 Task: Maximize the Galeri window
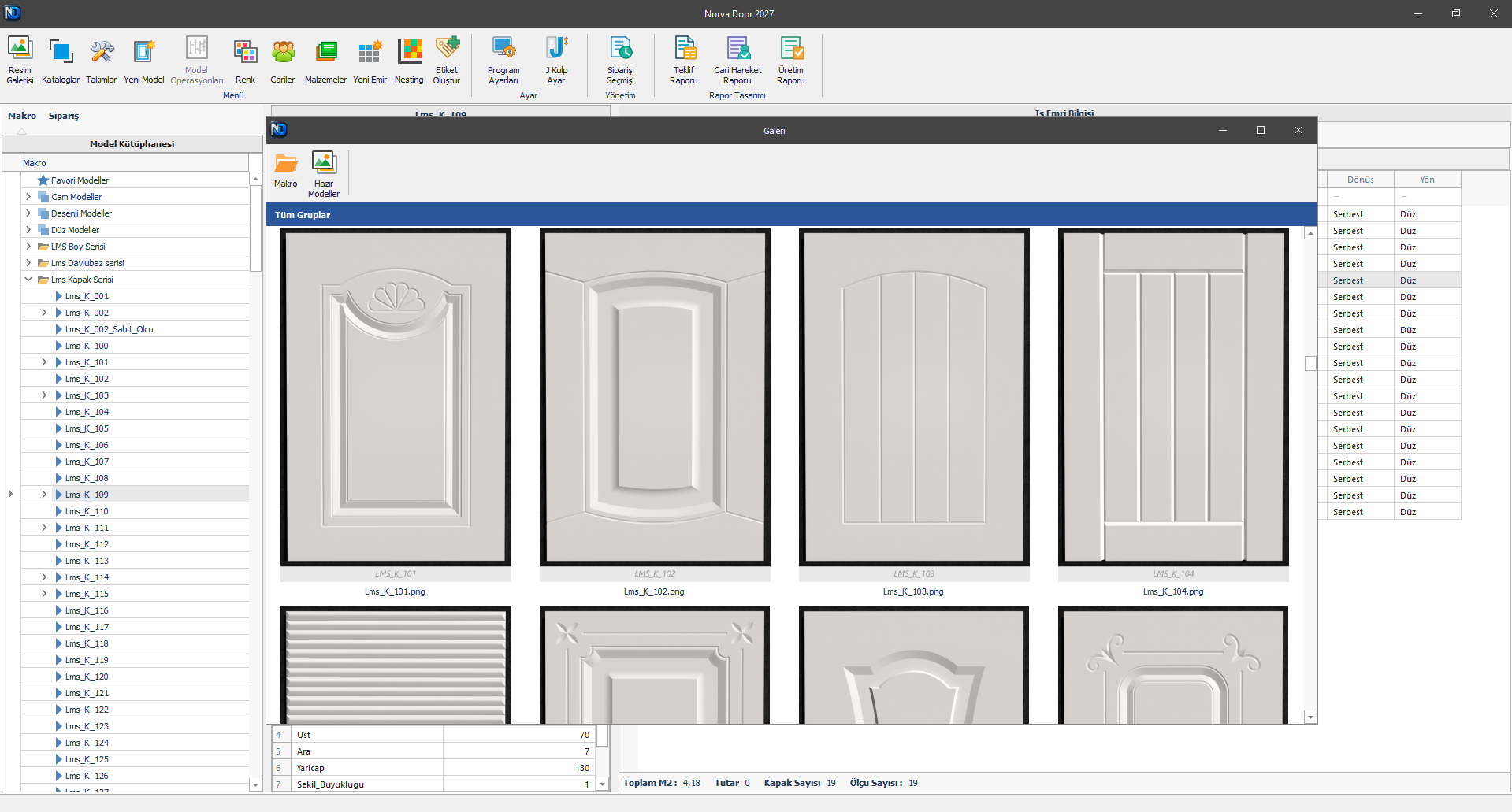click(x=1261, y=130)
